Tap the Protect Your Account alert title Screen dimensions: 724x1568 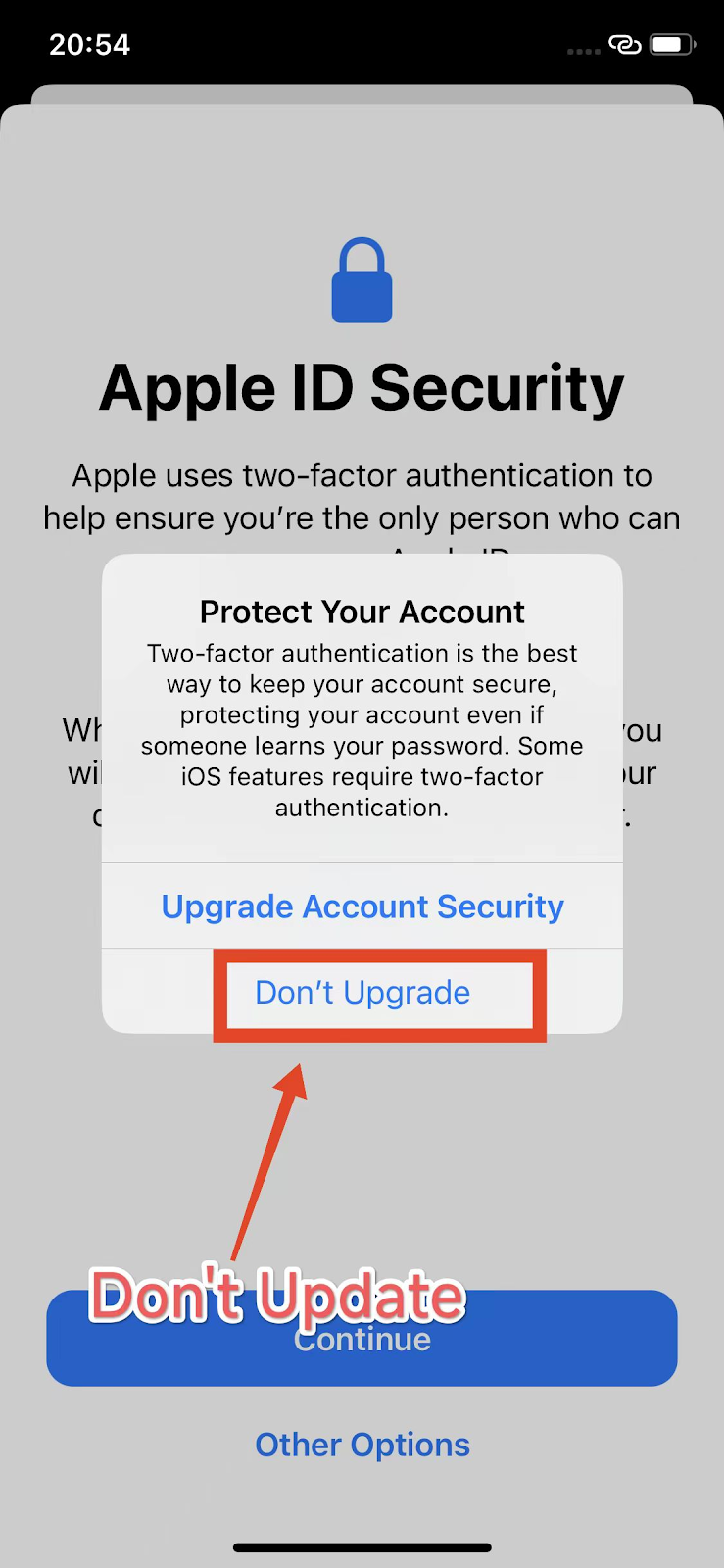click(362, 612)
